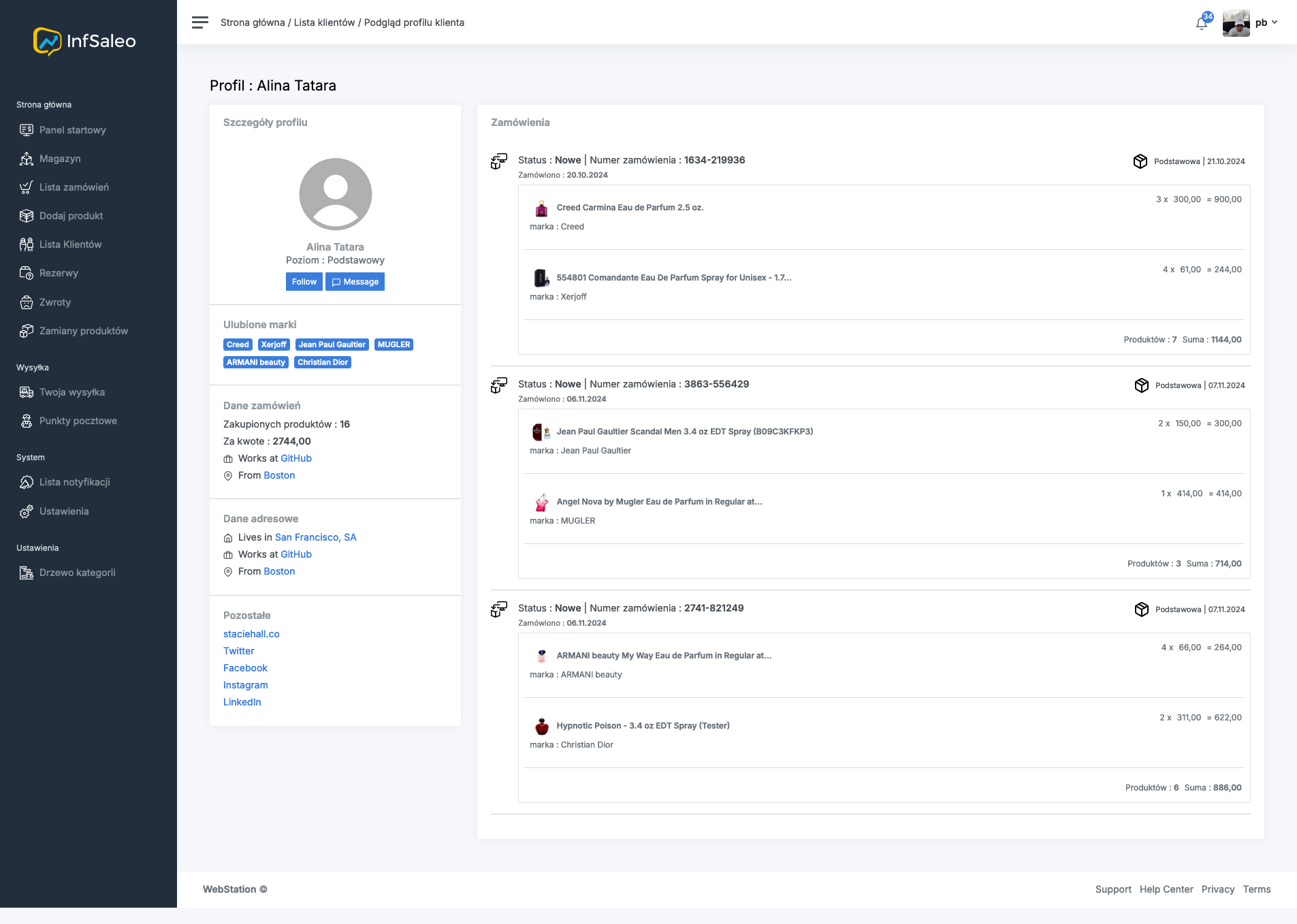Click the InfSaleo logo
1297x924 pixels.
coord(84,42)
